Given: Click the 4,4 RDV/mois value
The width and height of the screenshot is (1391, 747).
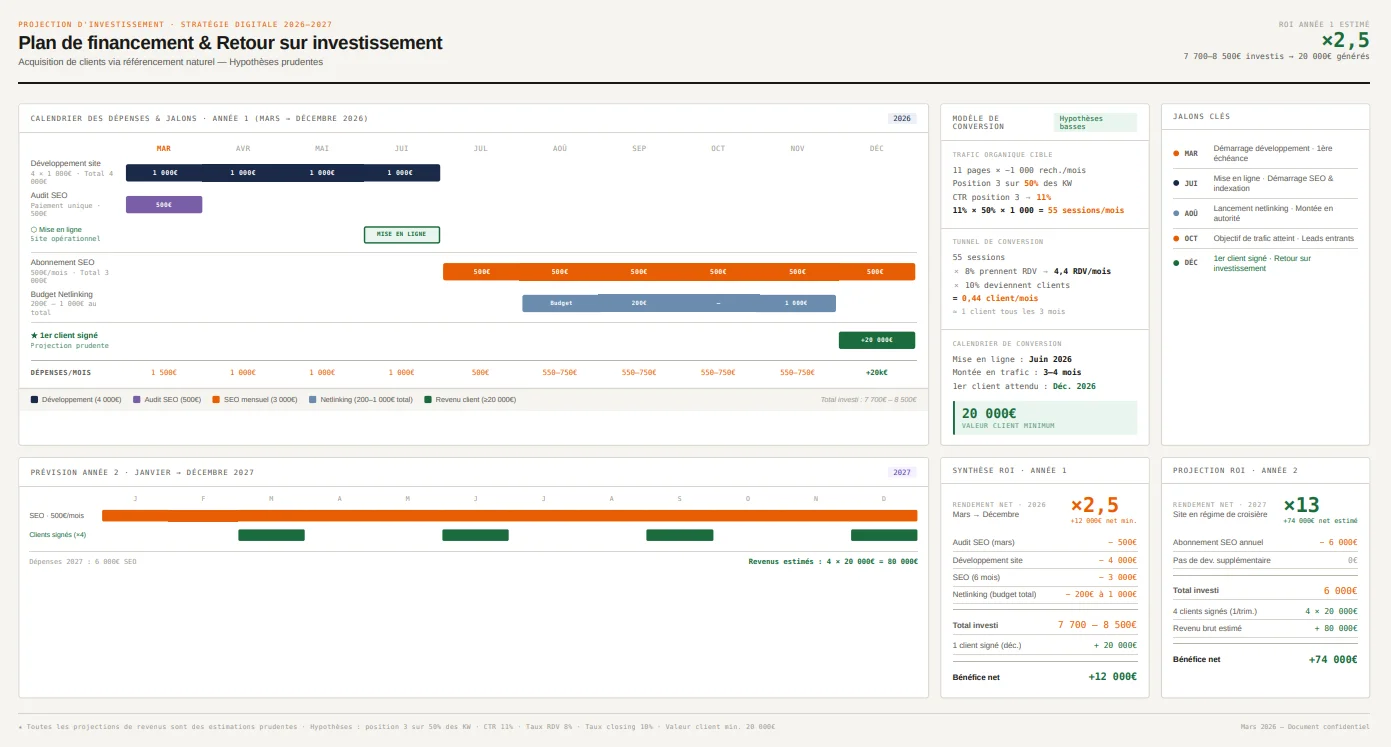Looking at the screenshot, I should (1082, 271).
